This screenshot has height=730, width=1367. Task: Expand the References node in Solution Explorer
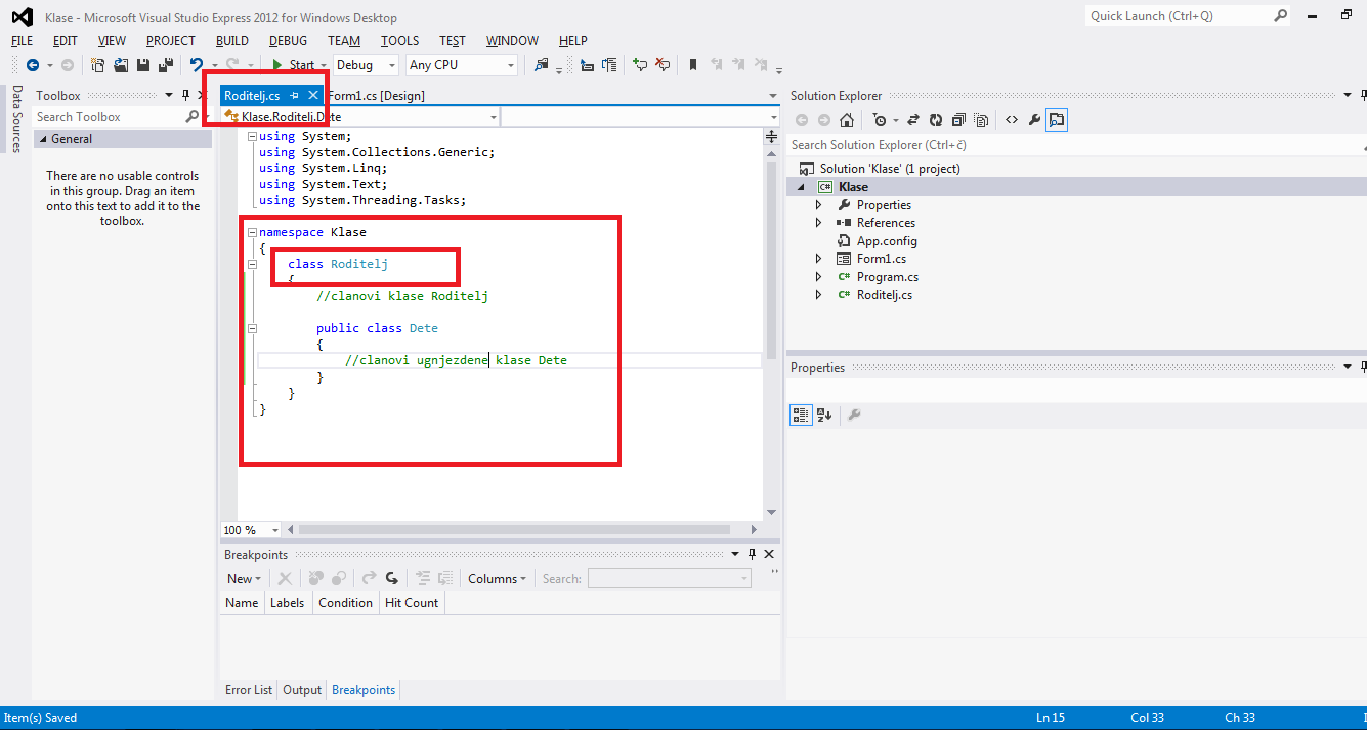[x=819, y=223]
